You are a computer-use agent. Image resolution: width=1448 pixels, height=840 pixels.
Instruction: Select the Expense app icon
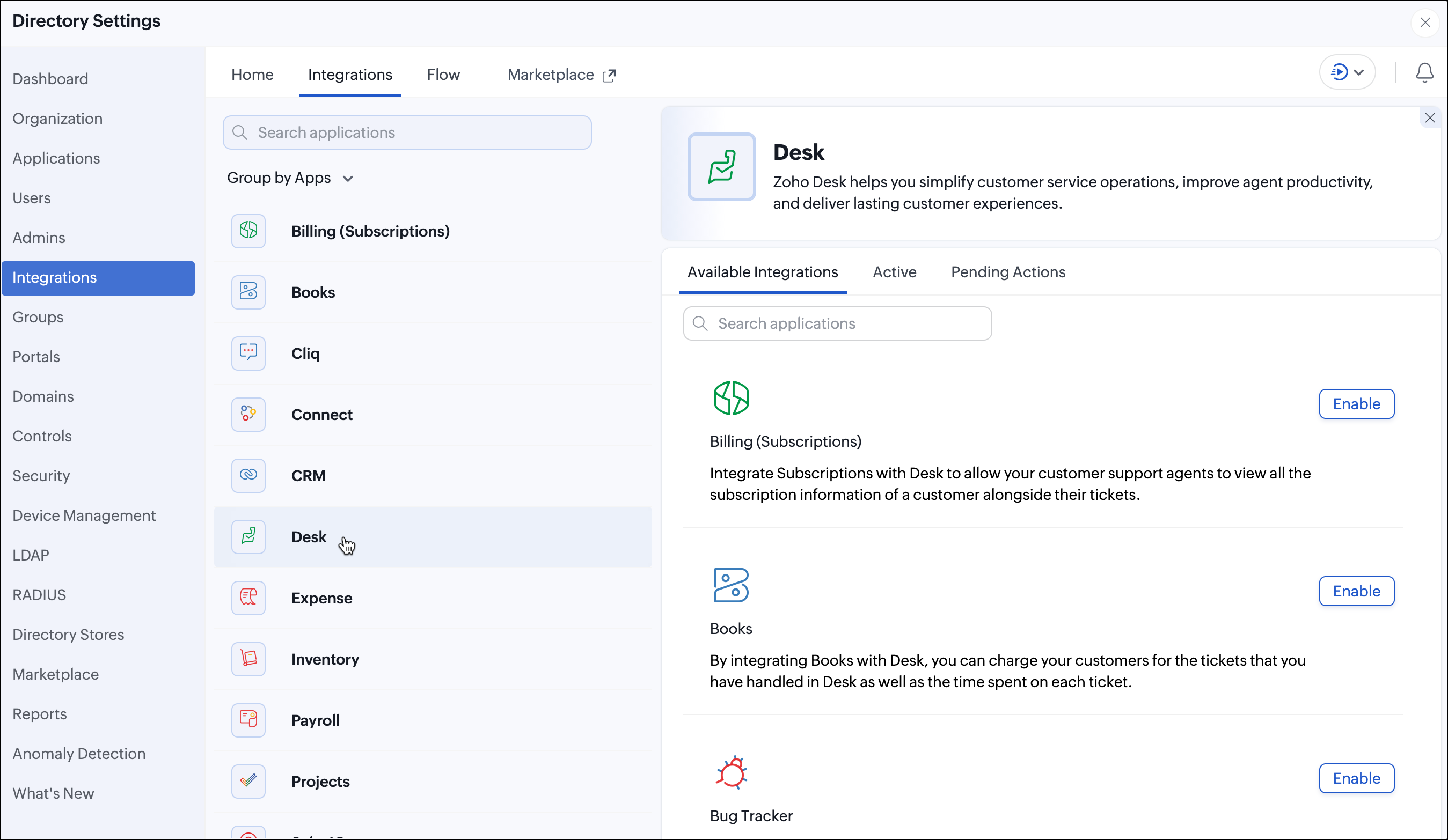248,598
